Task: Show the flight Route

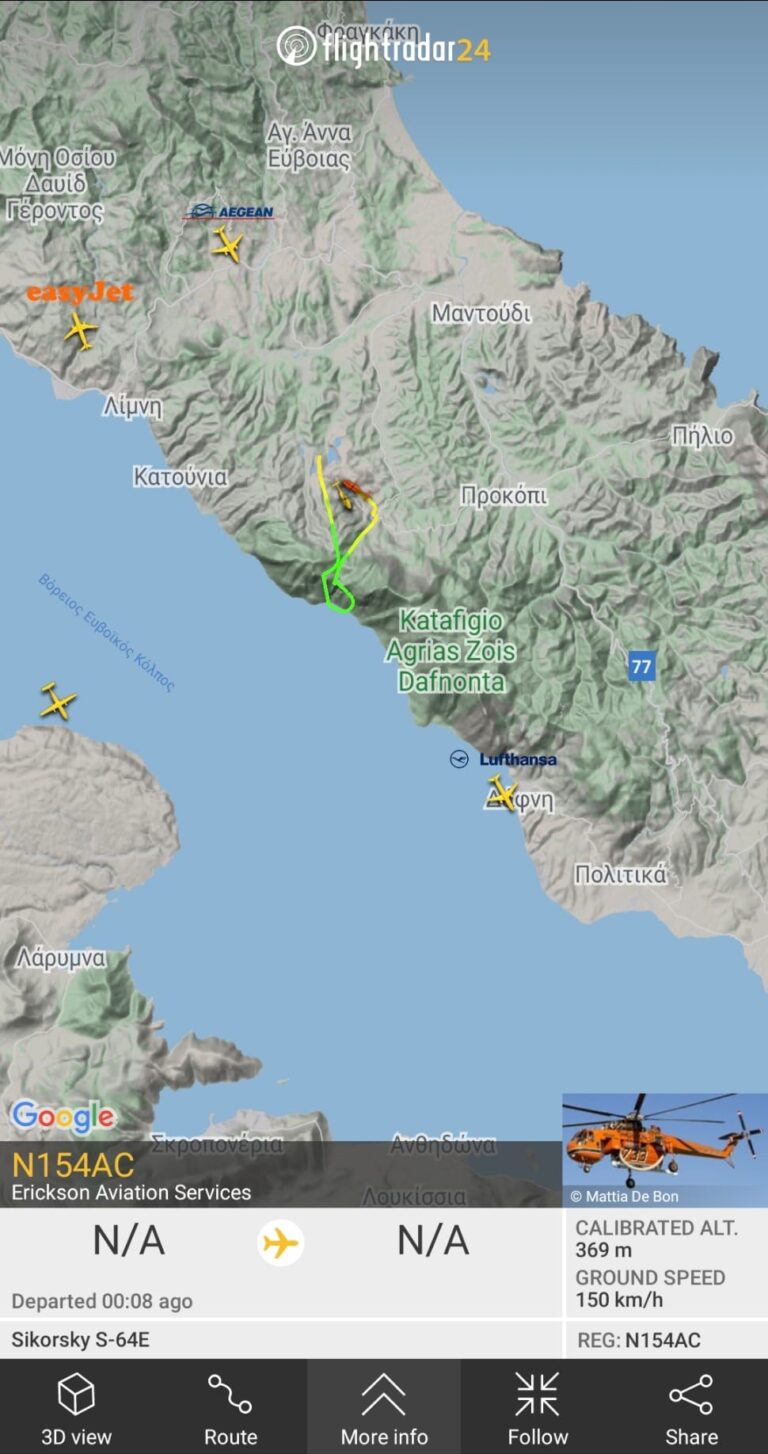Action: [230, 1409]
